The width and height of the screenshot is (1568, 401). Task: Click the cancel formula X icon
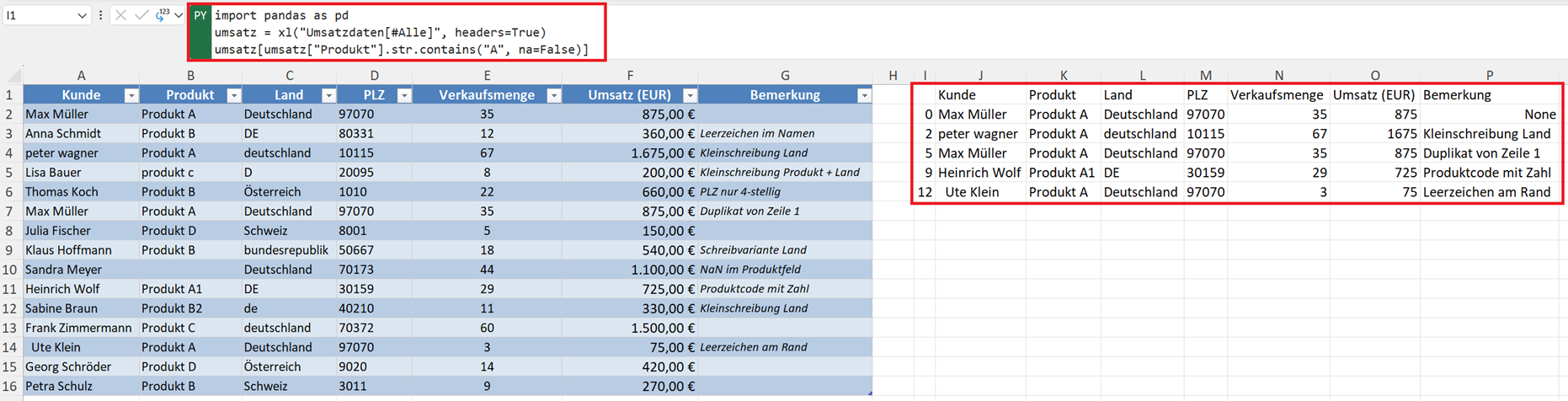click(x=120, y=15)
